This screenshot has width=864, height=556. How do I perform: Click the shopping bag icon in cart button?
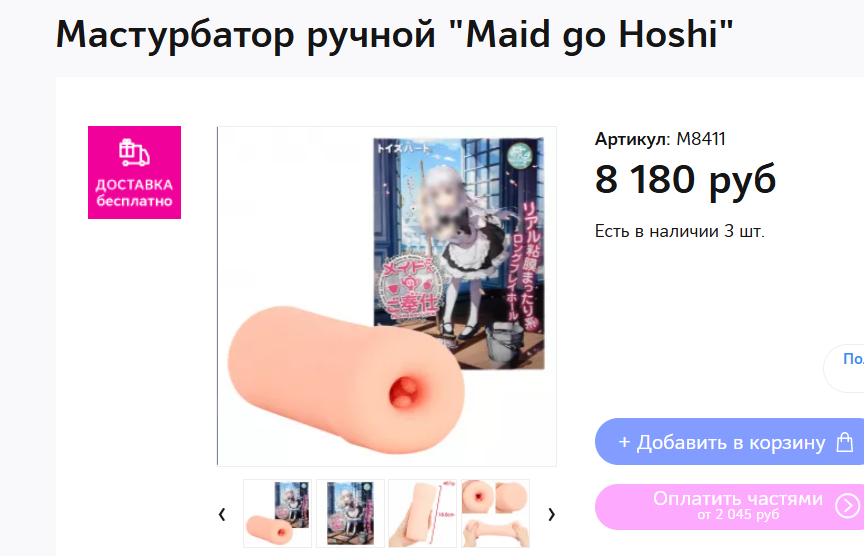[845, 442]
